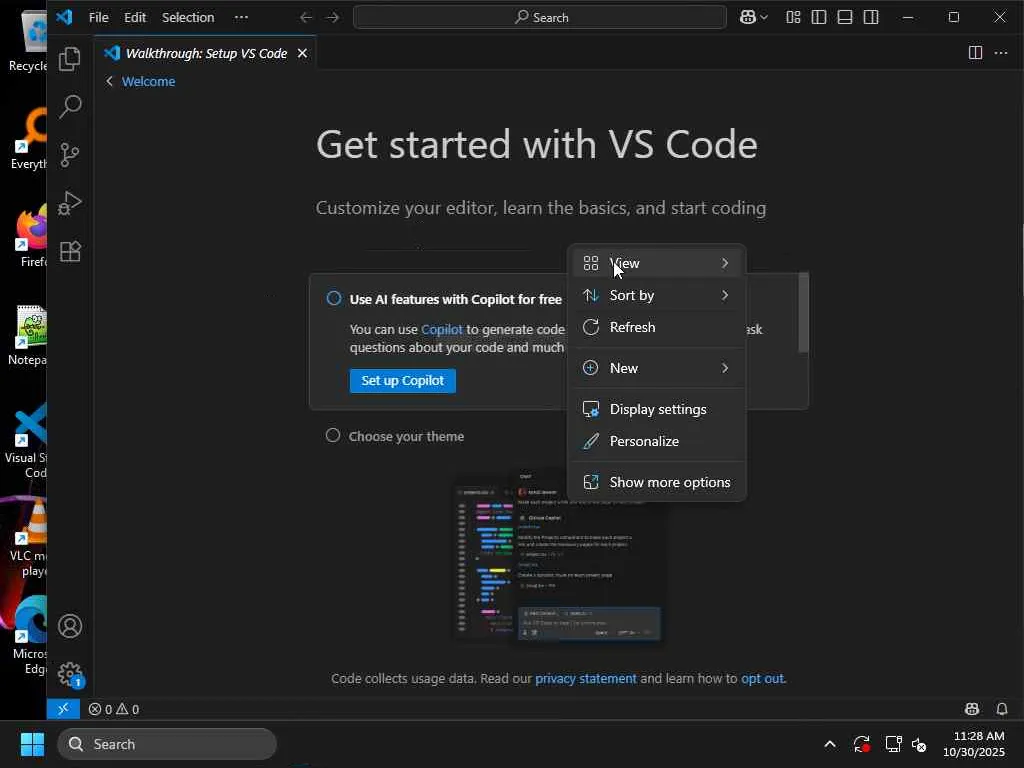Open the File menu
The width and height of the screenshot is (1024, 768).
pos(99,18)
